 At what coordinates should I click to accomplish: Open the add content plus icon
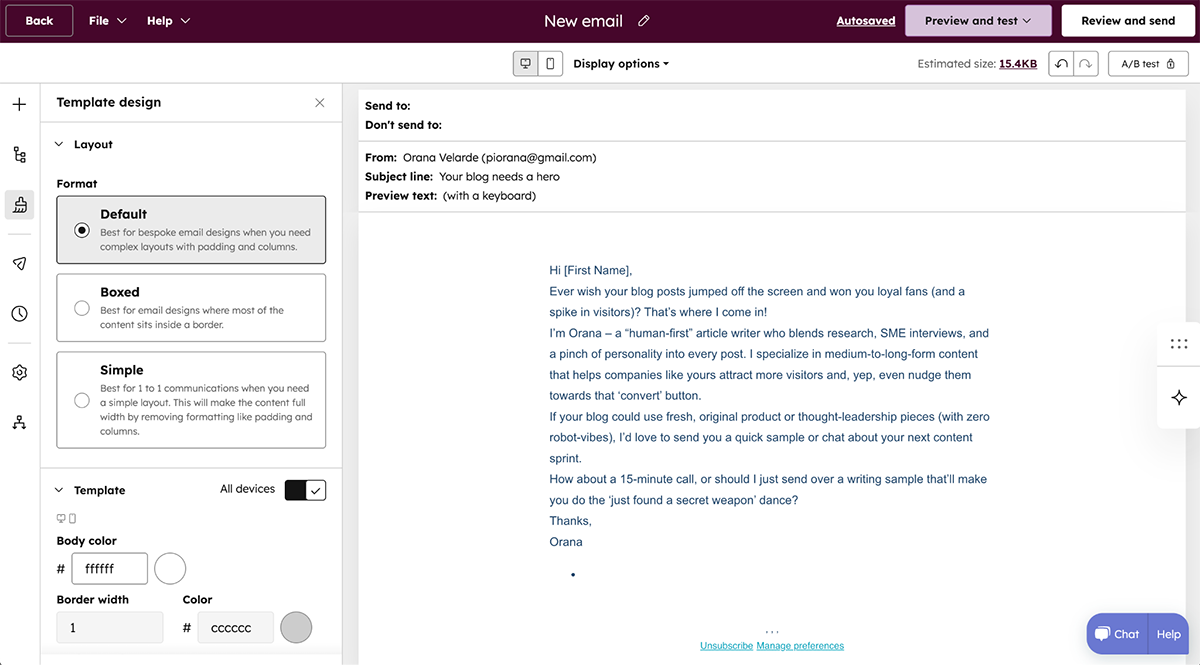(x=18, y=102)
